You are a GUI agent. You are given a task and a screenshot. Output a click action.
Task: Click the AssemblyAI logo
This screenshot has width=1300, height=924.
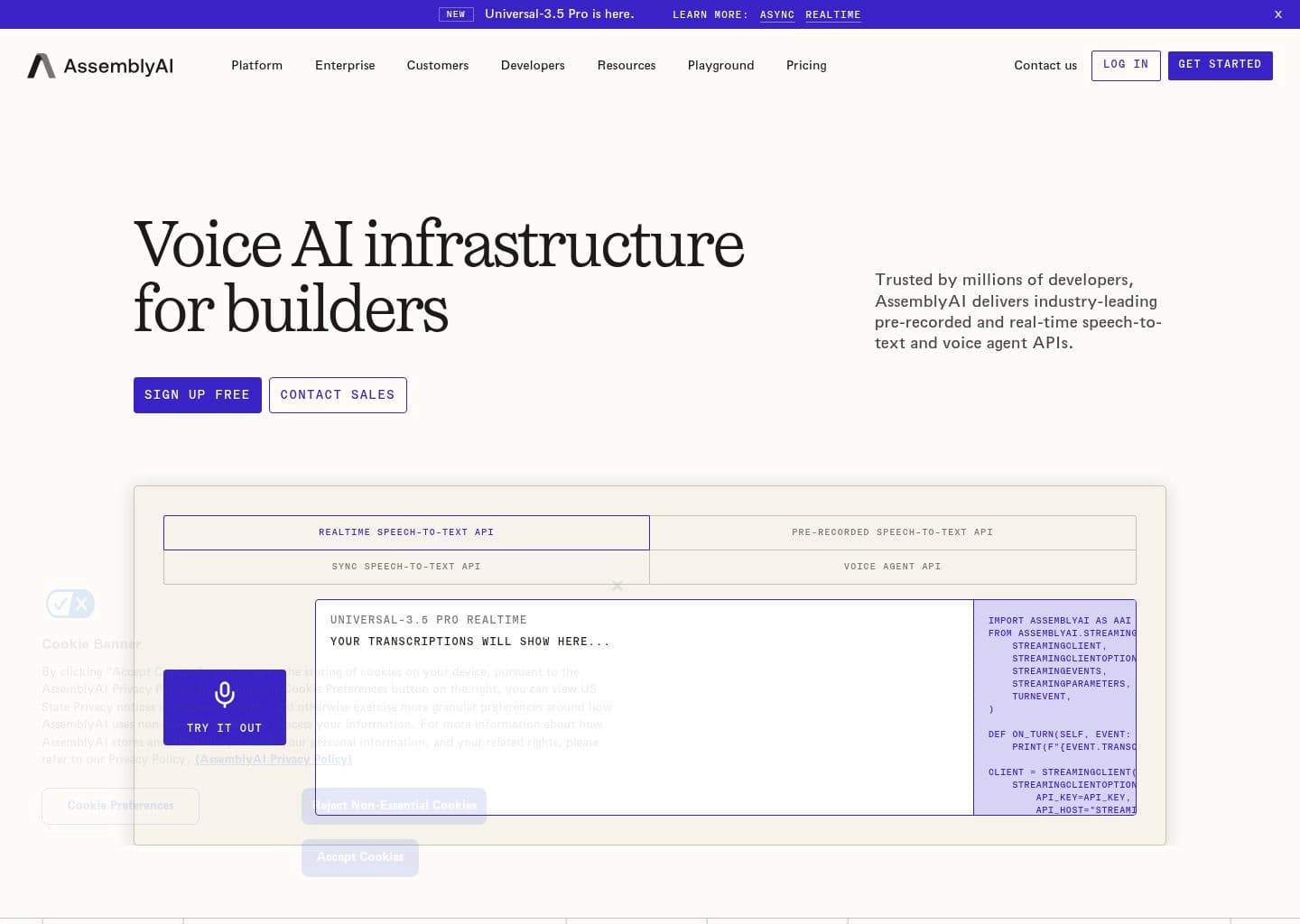coord(100,66)
